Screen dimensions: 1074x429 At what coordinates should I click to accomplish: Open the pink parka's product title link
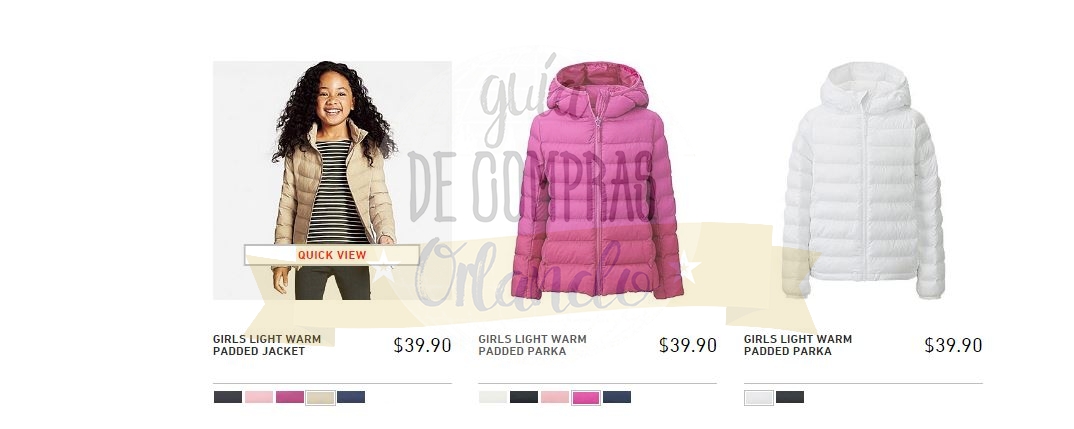coord(532,345)
